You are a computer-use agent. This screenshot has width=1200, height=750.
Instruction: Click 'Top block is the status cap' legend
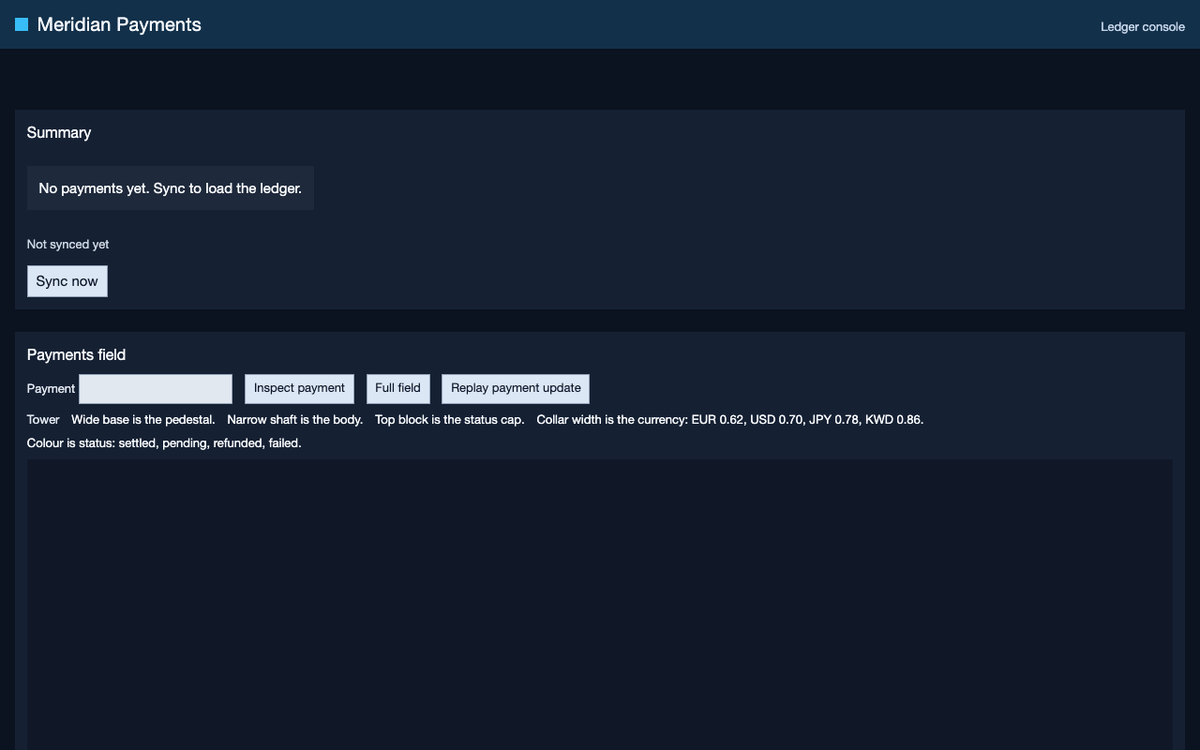coord(450,419)
